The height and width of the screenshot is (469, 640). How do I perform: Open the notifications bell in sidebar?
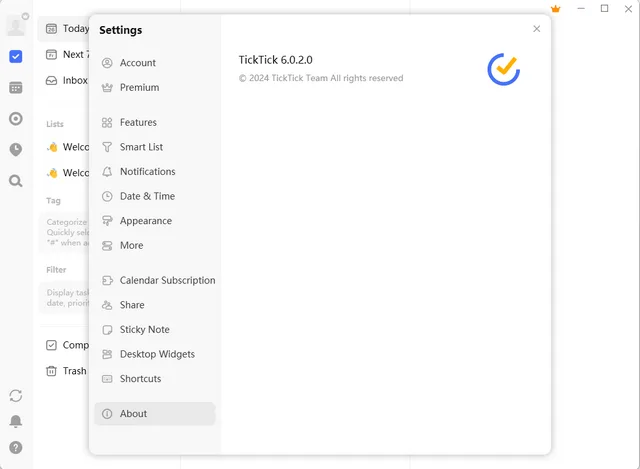pos(16,421)
